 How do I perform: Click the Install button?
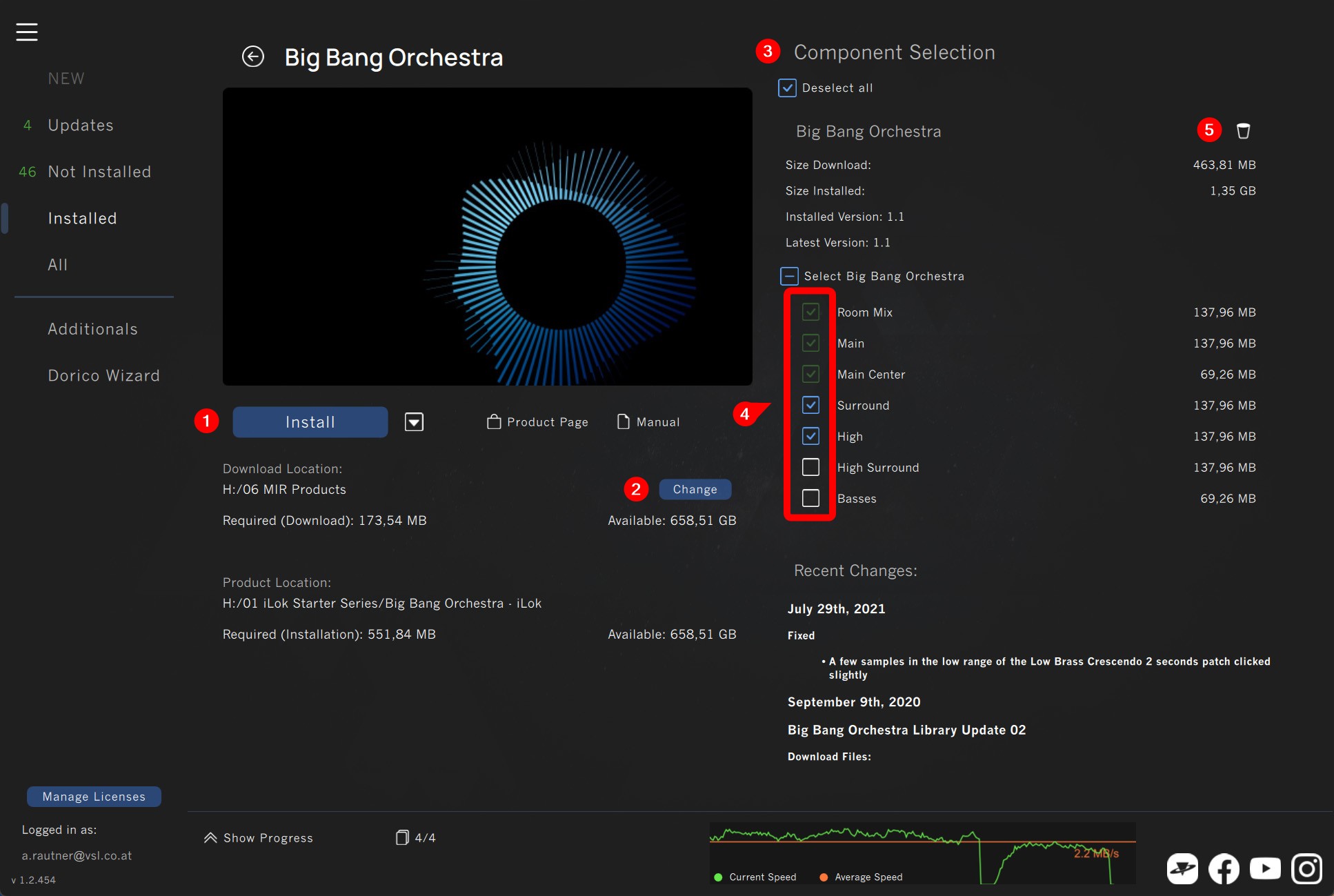pyautogui.click(x=310, y=422)
